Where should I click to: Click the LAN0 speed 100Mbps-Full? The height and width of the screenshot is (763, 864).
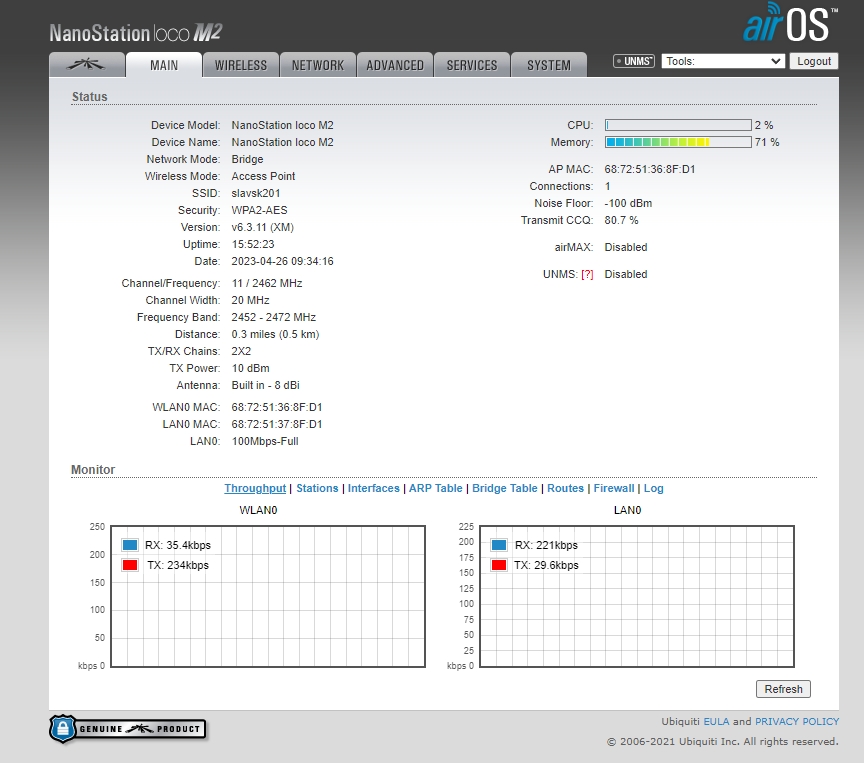(265, 441)
